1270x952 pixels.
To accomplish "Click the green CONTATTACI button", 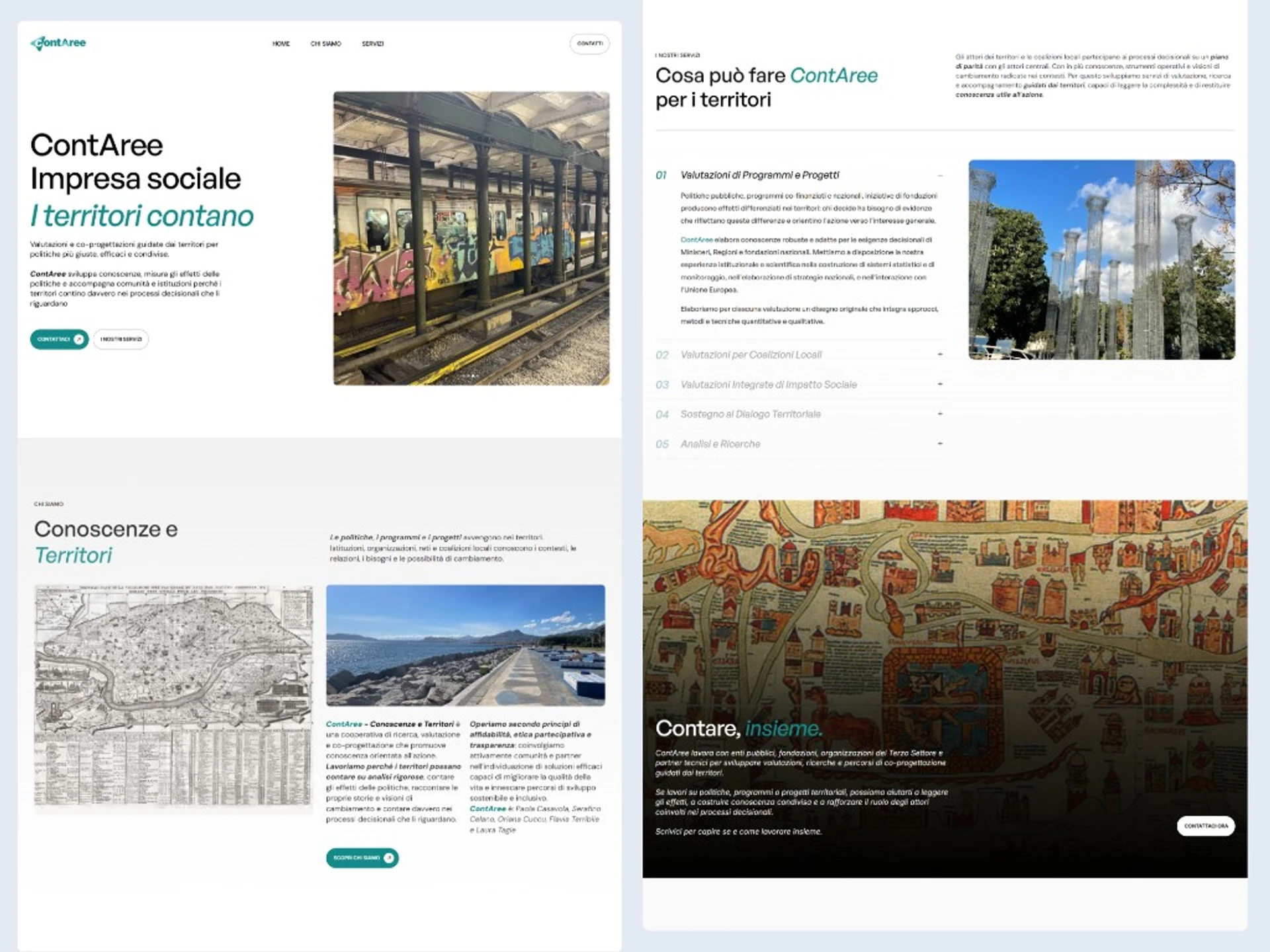I will (59, 339).
